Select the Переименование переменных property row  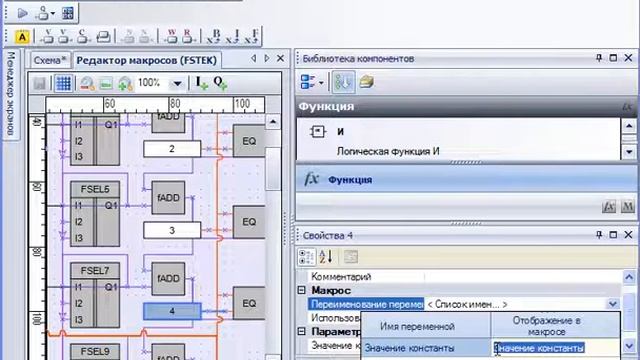pos(366,304)
